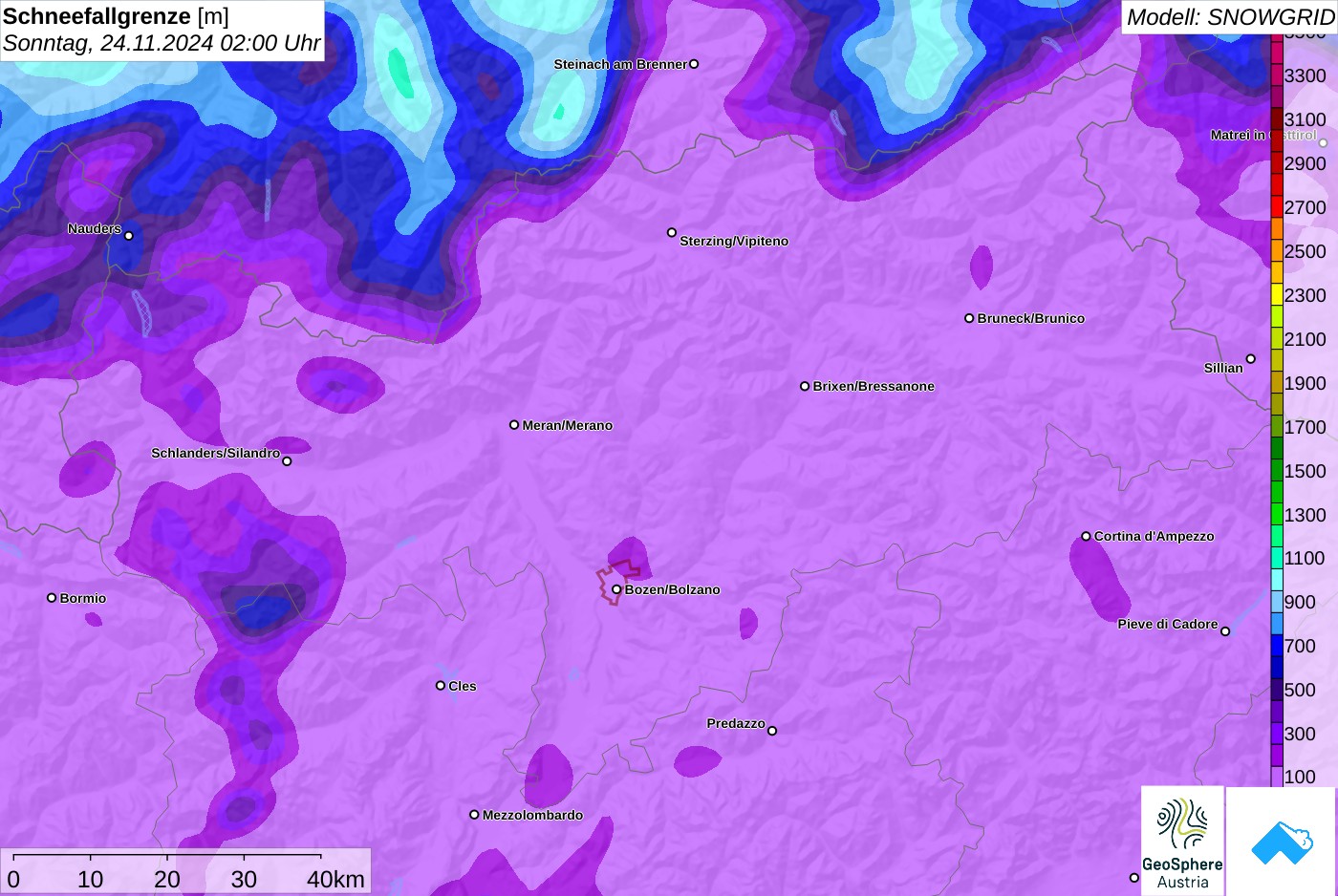This screenshot has height=896, width=1338.
Task: Click the Matrei in Osttirol marker
Action: coord(1324,143)
